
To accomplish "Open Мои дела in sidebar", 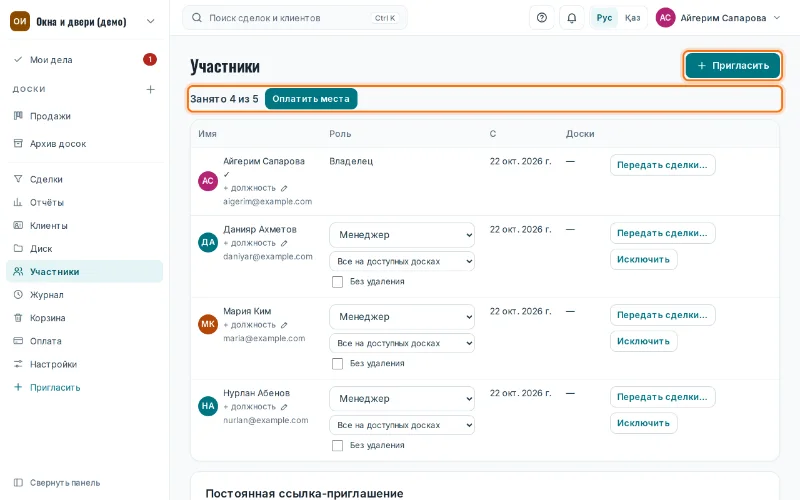I will [85, 60].
